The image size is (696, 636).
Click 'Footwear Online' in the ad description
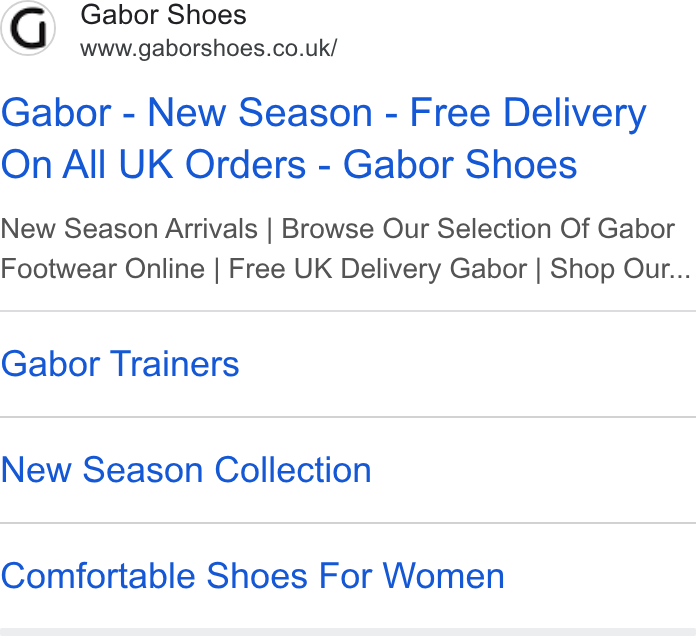(x=103, y=269)
